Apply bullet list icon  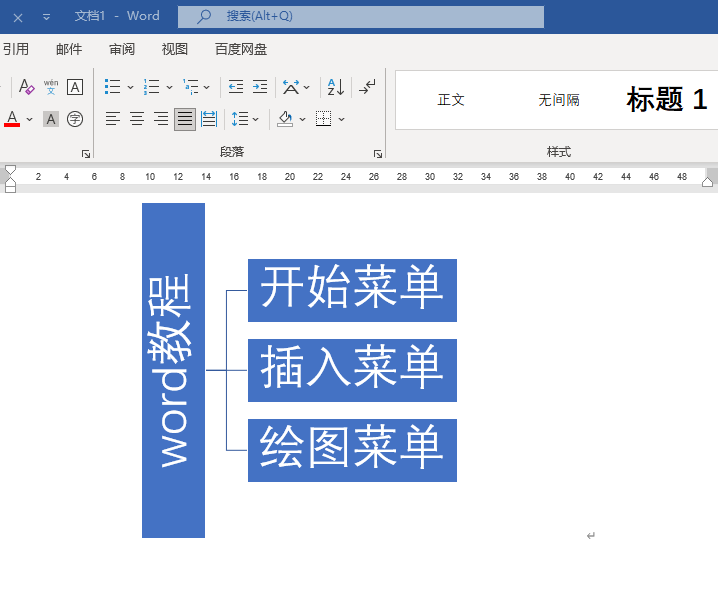(112, 87)
